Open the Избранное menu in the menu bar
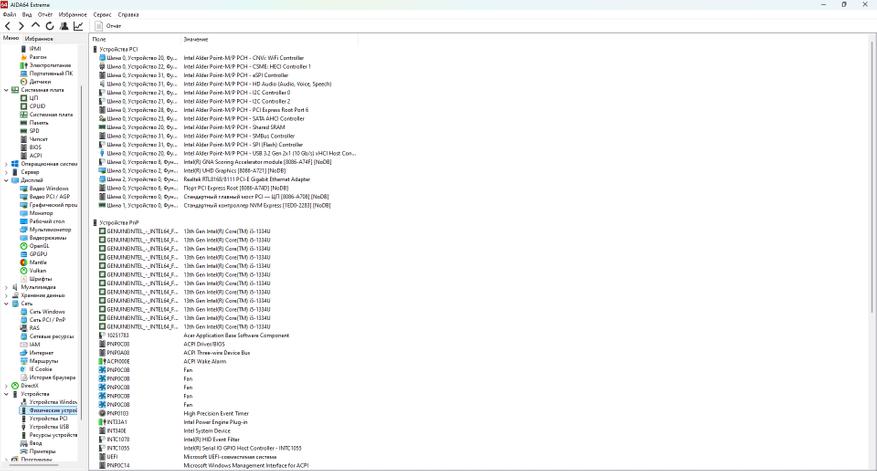This screenshot has height=471, width=877. [73, 15]
